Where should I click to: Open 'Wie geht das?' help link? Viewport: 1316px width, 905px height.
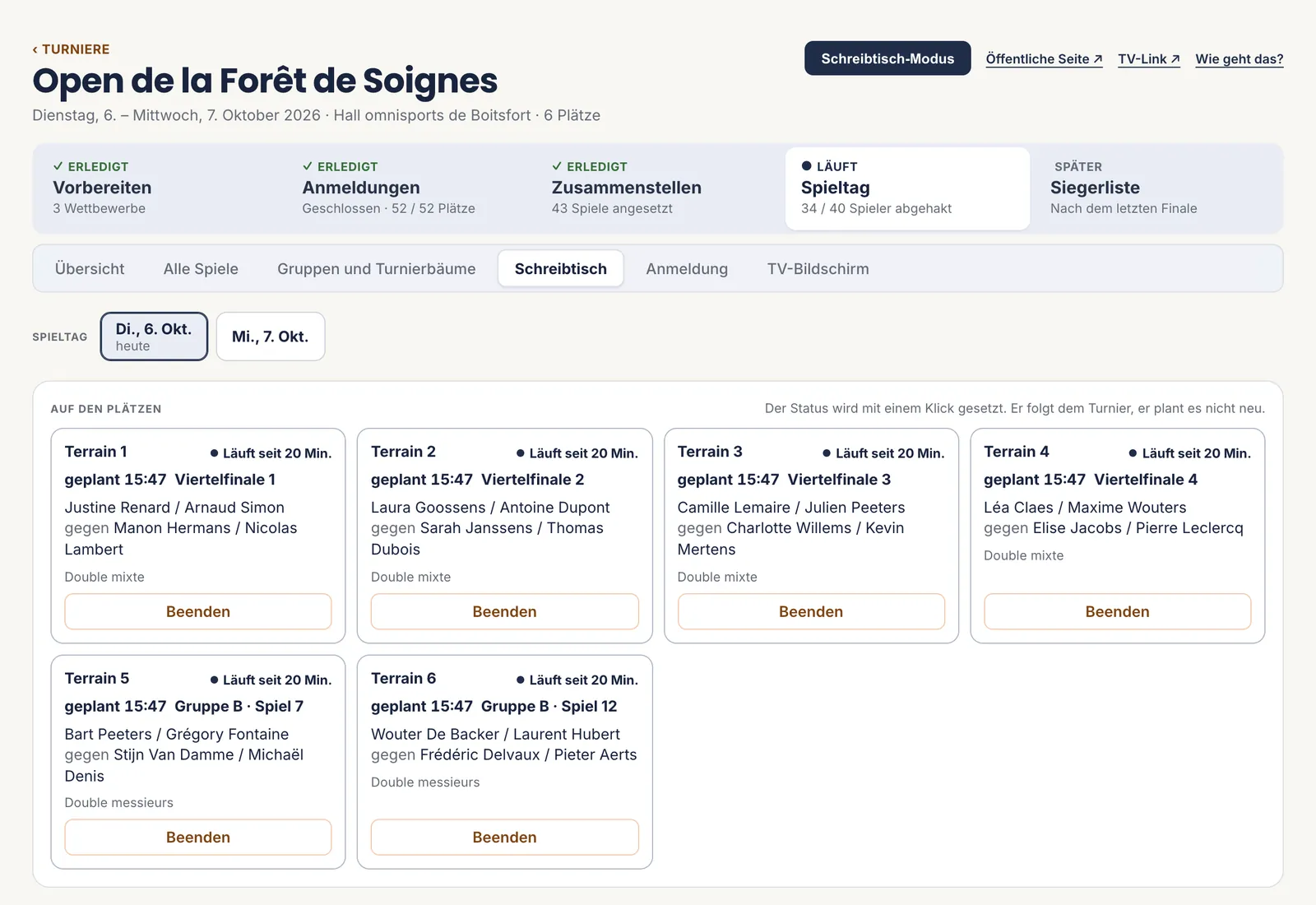1239,59
